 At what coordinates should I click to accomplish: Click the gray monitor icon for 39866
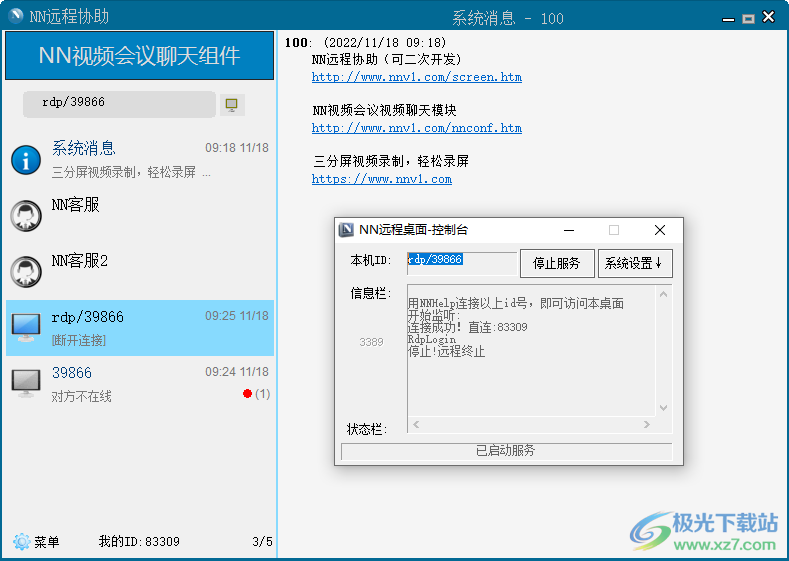[x=26, y=383]
